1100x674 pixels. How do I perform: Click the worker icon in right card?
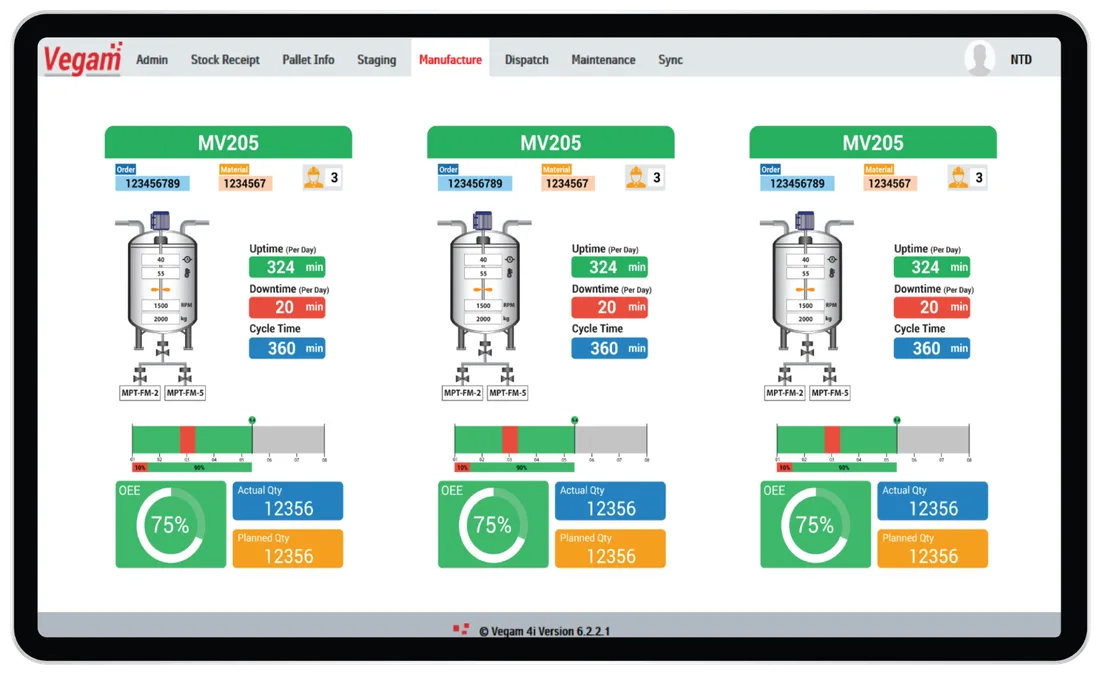(958, 177)
